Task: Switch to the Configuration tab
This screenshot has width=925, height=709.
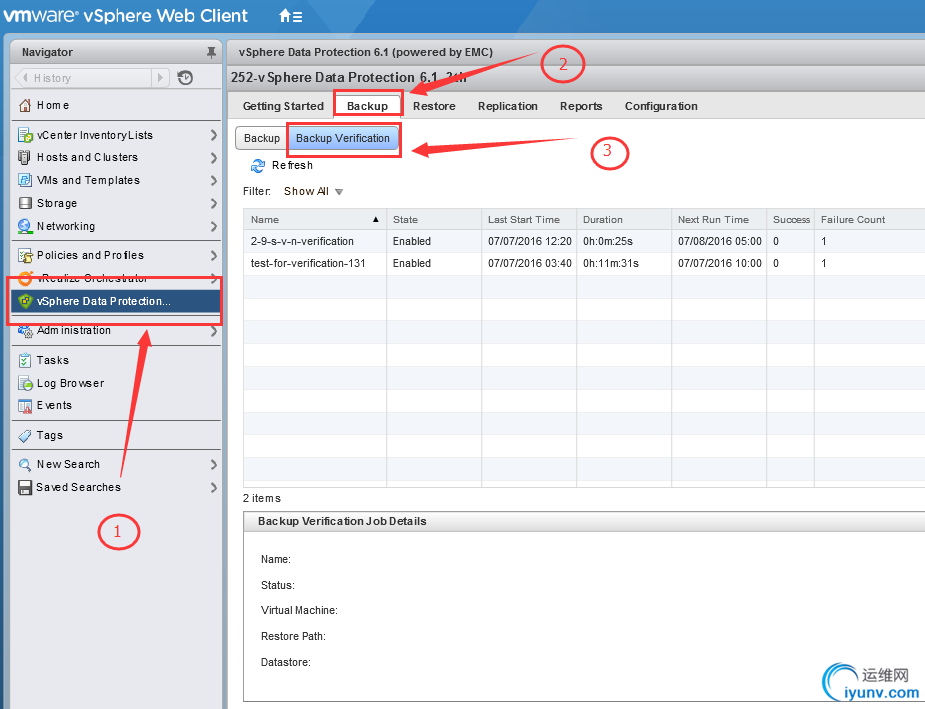Action: (661, 106)
